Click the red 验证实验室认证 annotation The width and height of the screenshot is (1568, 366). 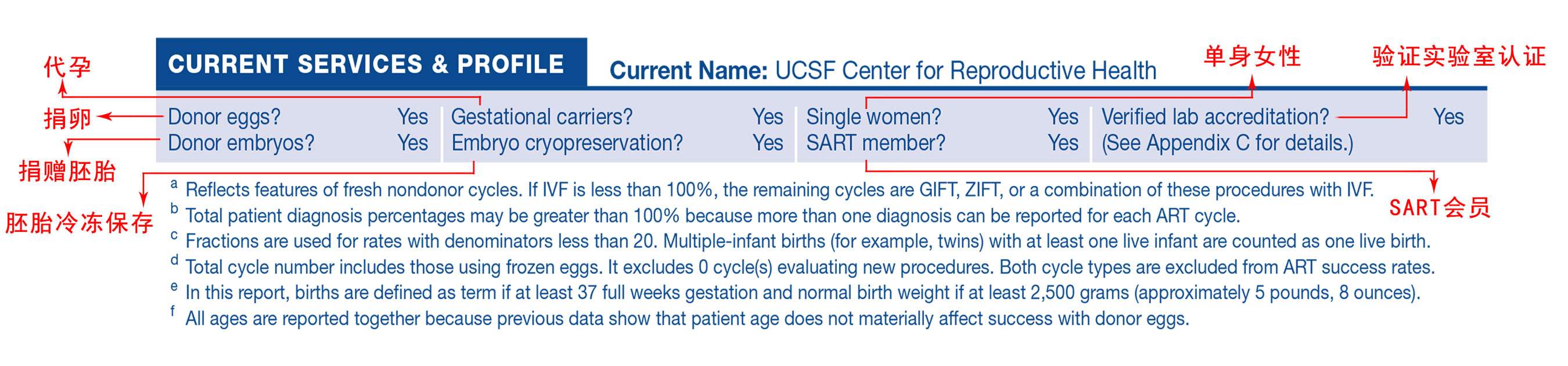pos(1458,56)
